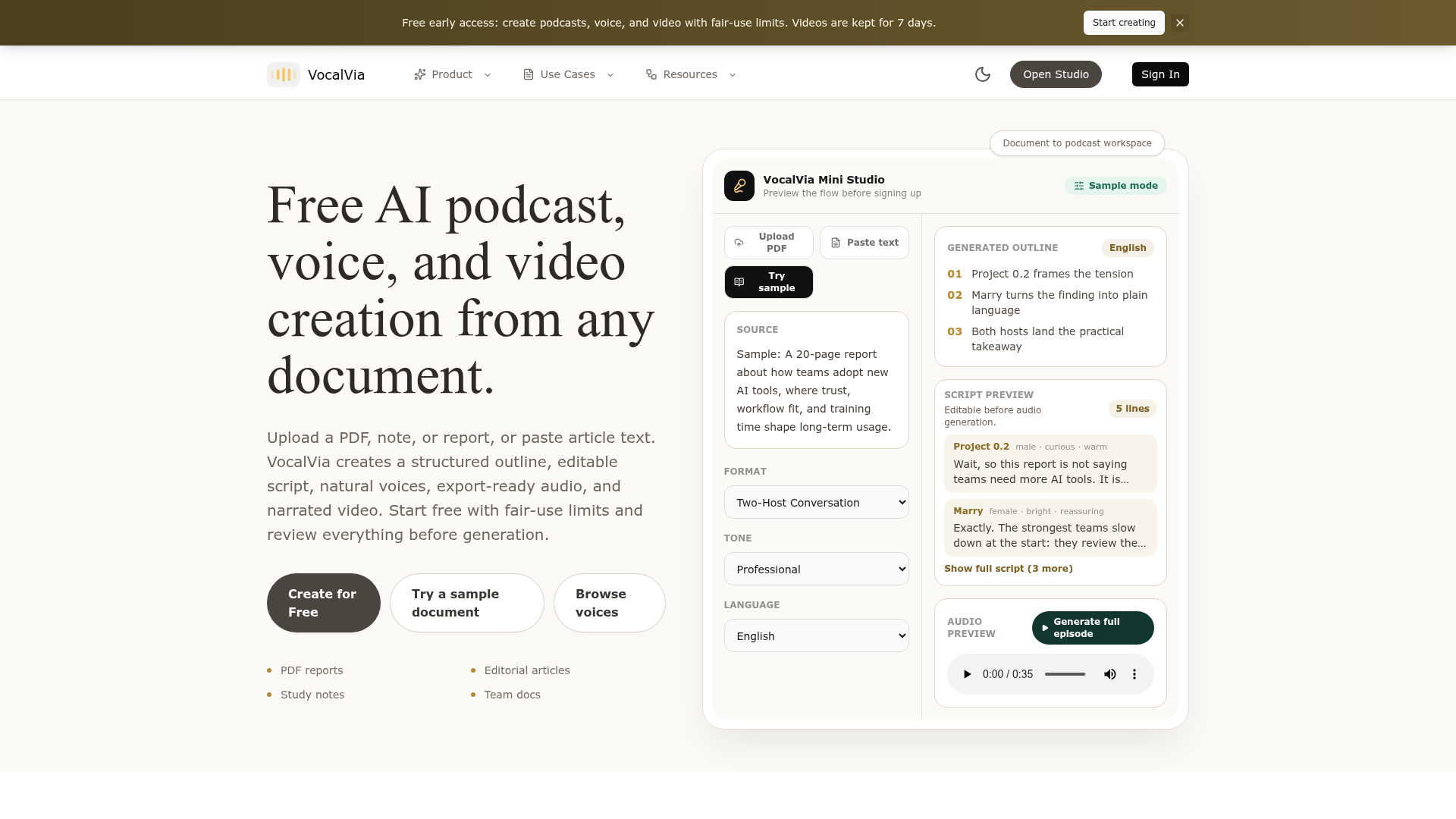
Task: Show full script with 3 more lines
Action: [x=1009, y=569]
